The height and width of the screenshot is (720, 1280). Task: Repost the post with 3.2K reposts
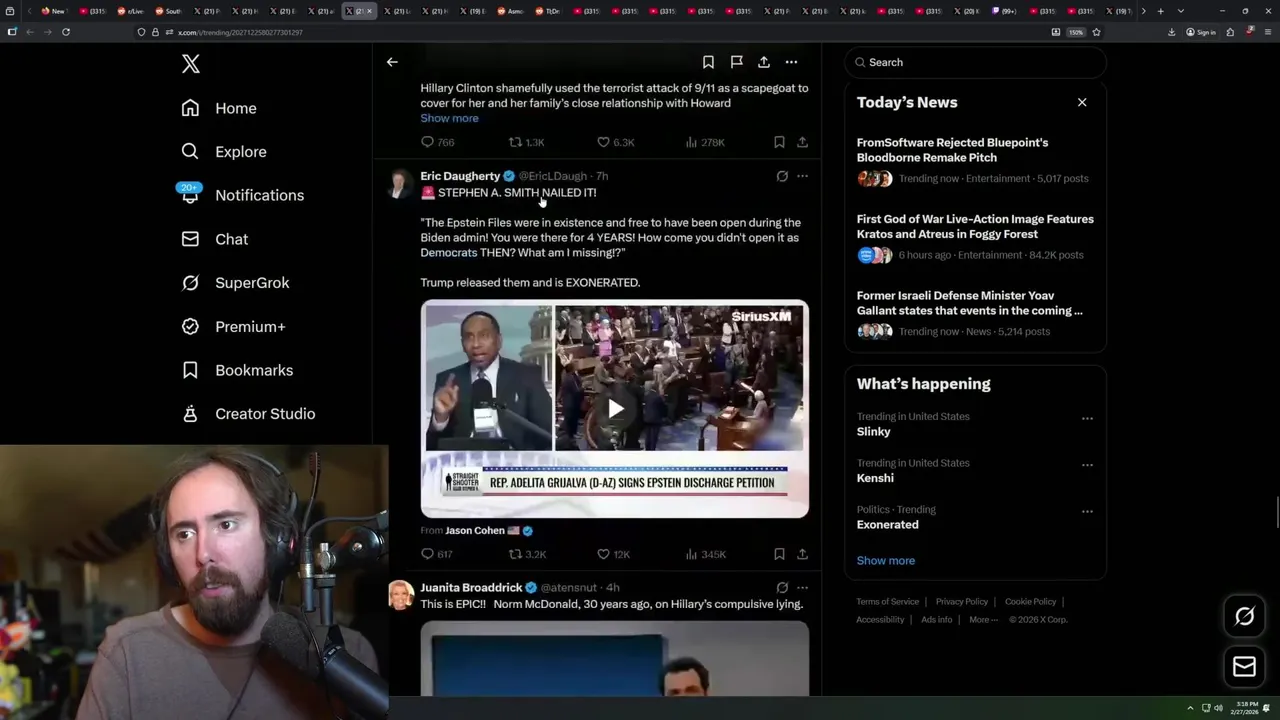527,554
